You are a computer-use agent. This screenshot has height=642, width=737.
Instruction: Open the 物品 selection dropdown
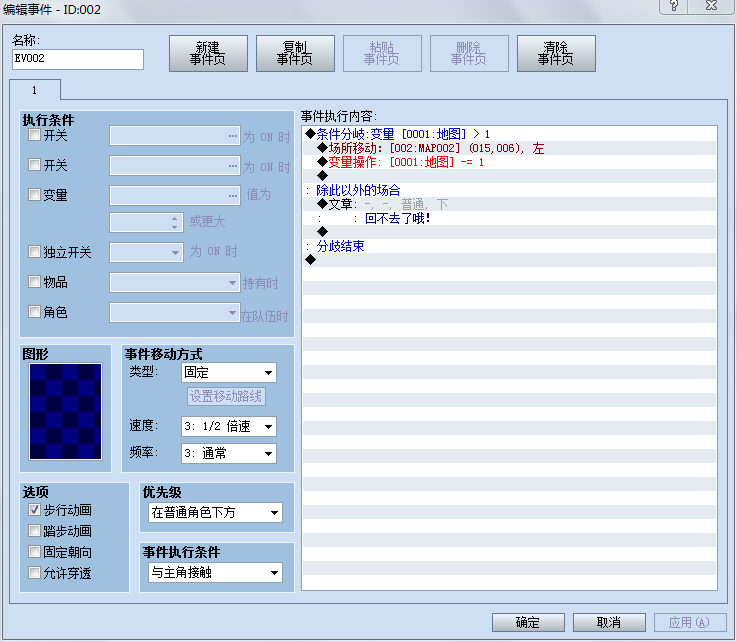(175, 282)
